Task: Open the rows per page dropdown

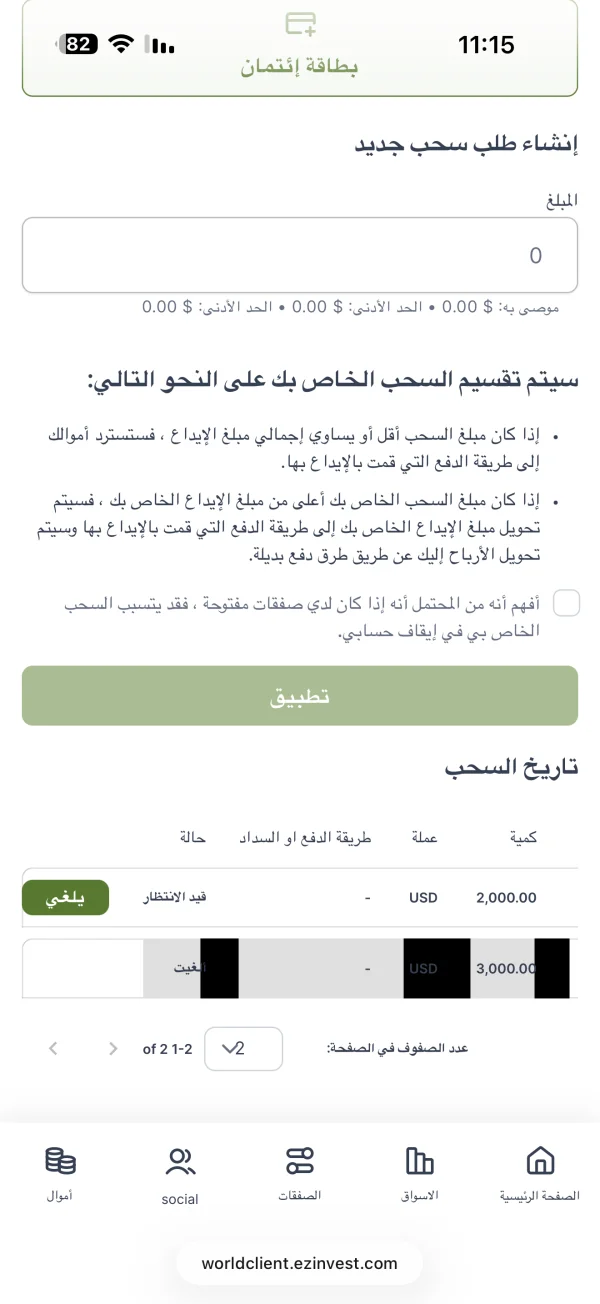Action: [243, 1049]
